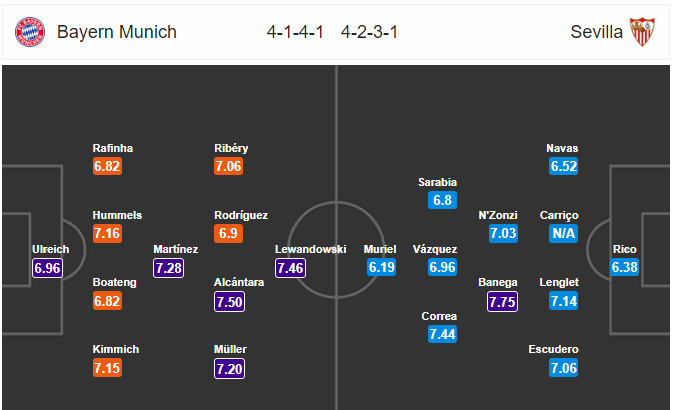Select Alcántara's 7.50 rating badge
The height and width of the screenshot is (410, 678).
point(230,301)
